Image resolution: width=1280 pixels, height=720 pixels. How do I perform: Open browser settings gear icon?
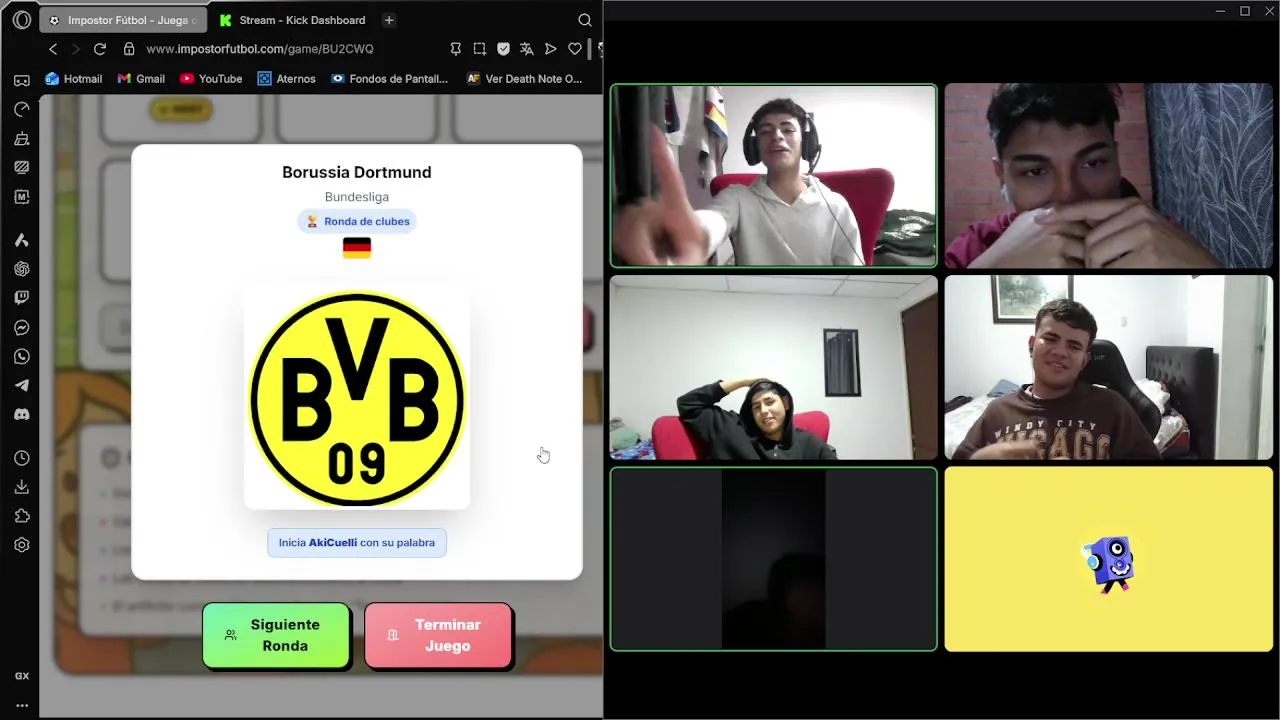tap(22, 545)
